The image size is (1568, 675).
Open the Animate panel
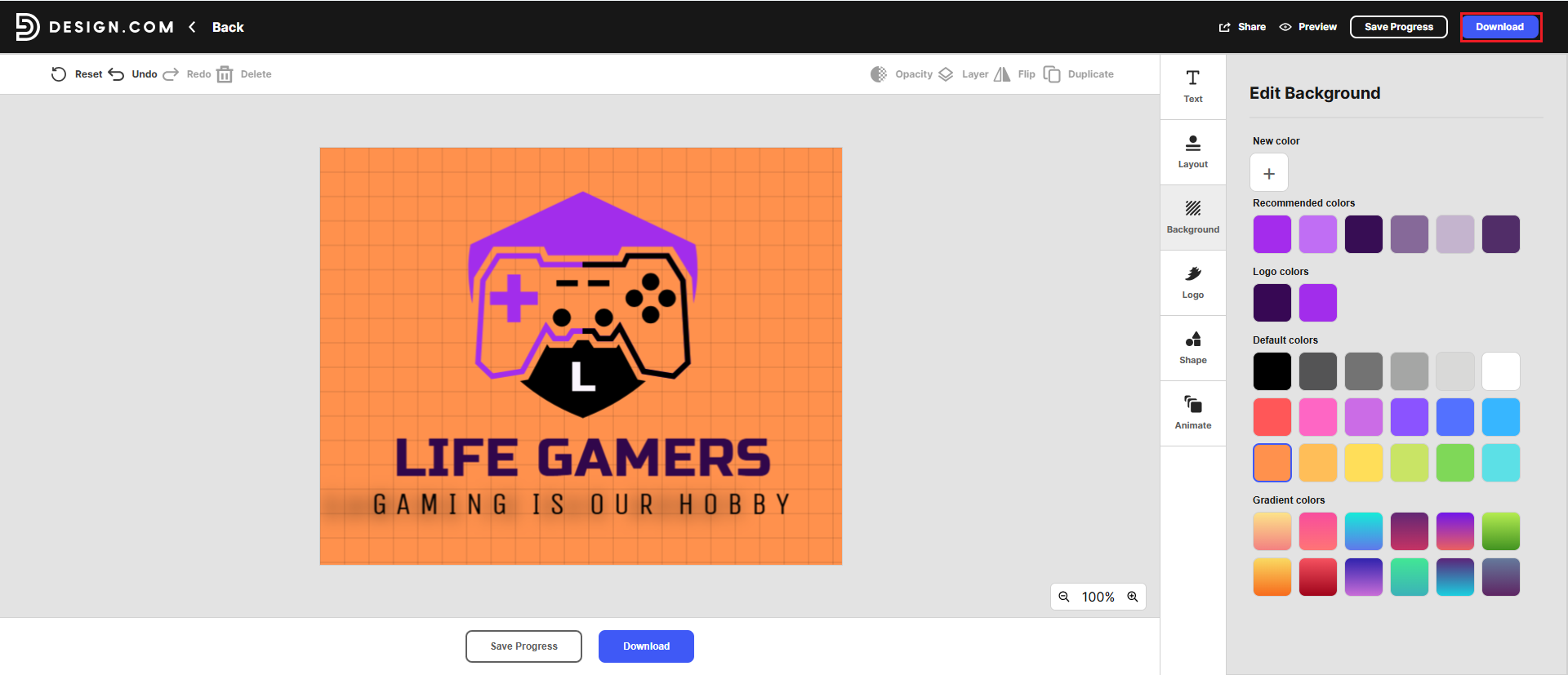pyautogui.click(x=1193, y=413)
